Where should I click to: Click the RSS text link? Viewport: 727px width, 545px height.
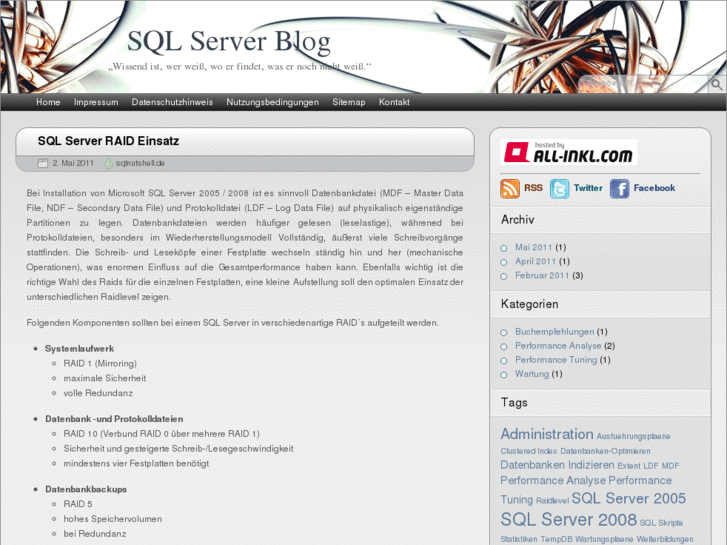click(x=533, y=188)
